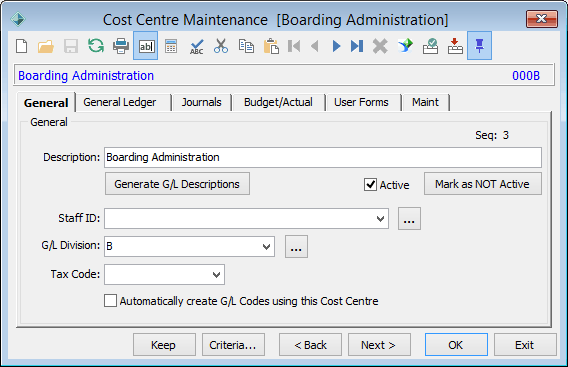
Task: Open the Budget/Actual tab
Action: (x=278, y=102)
